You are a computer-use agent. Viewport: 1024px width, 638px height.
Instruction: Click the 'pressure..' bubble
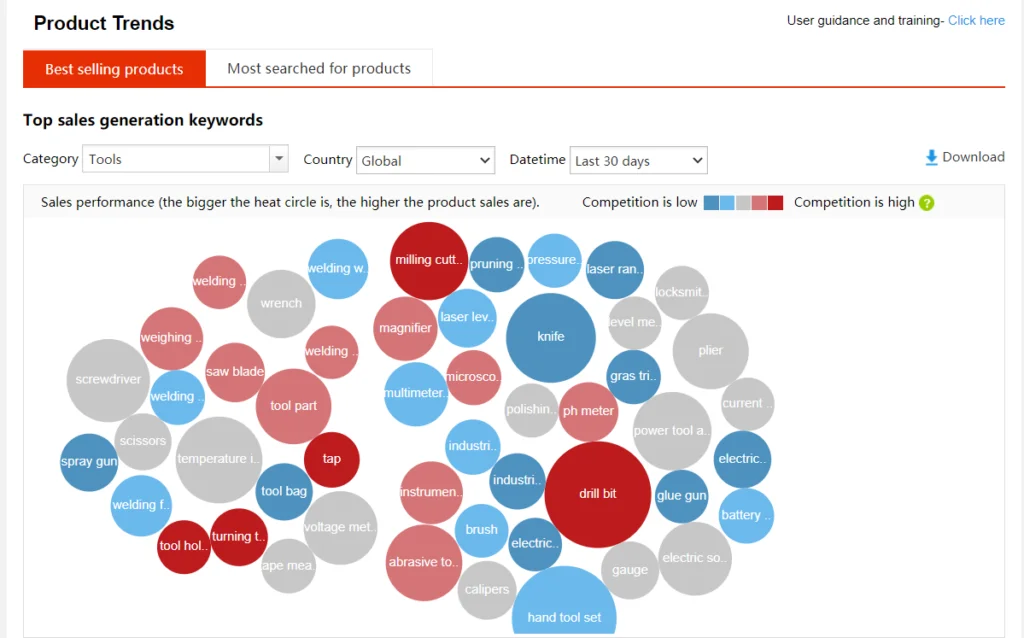[554, 261]
